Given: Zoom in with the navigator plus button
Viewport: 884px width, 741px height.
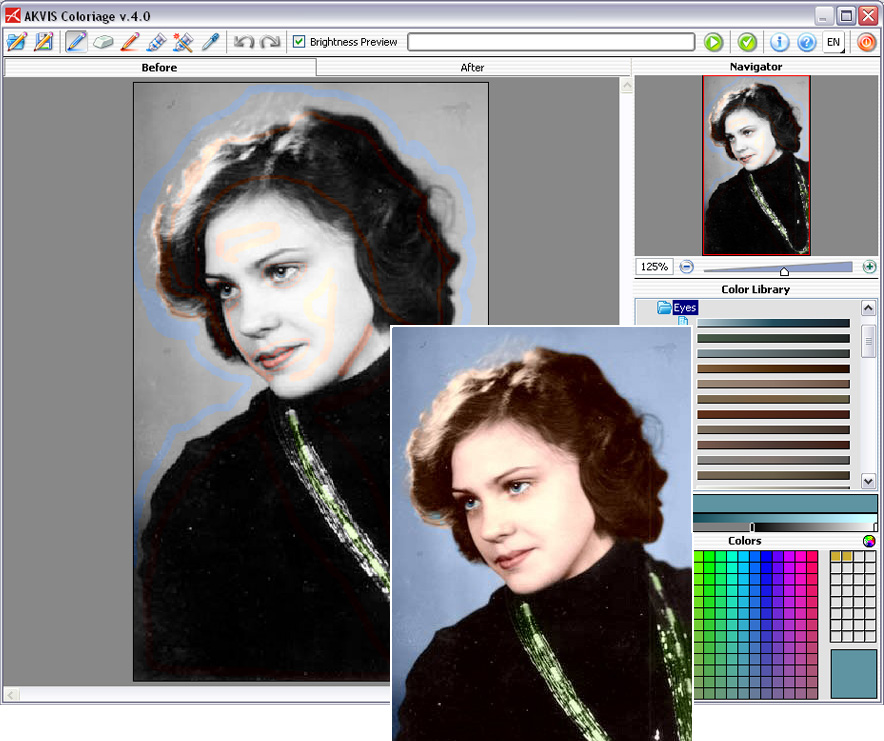Looking at the screenshot, I should (x=869, y=267).
